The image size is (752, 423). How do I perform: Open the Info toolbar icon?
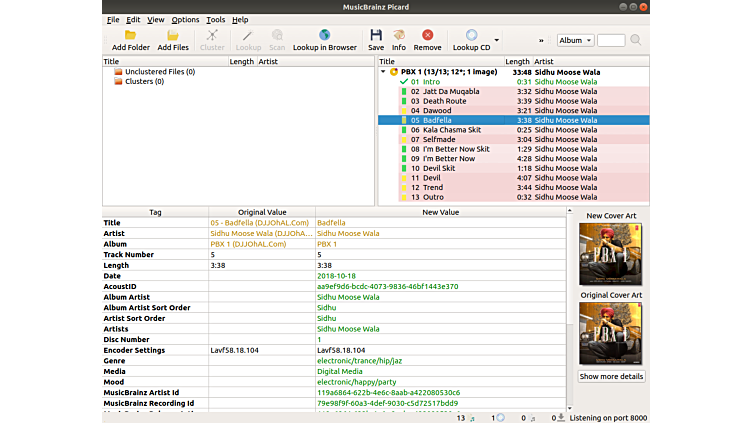pos(399,36)
